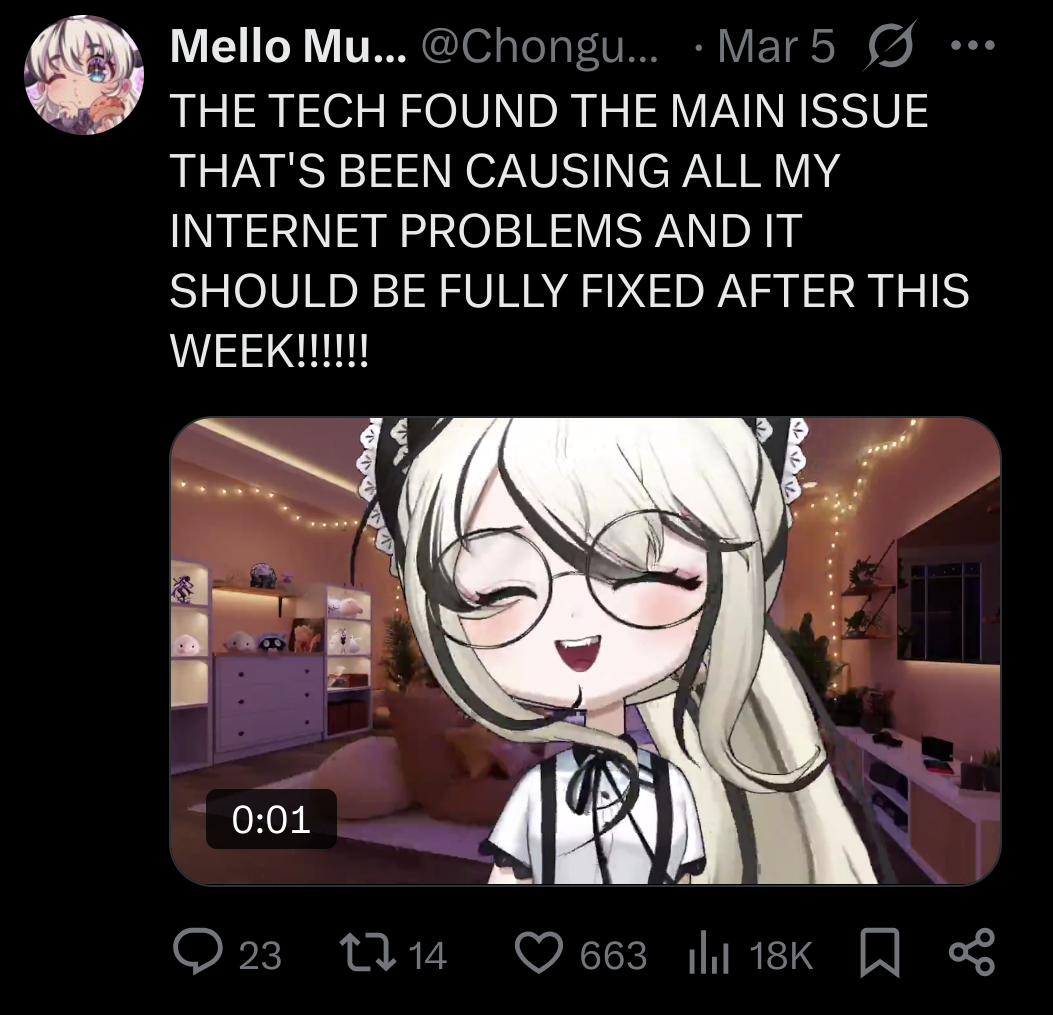Open the three-dot more options menu
Screen dimensions: 1053x1015
pos(973,46)
